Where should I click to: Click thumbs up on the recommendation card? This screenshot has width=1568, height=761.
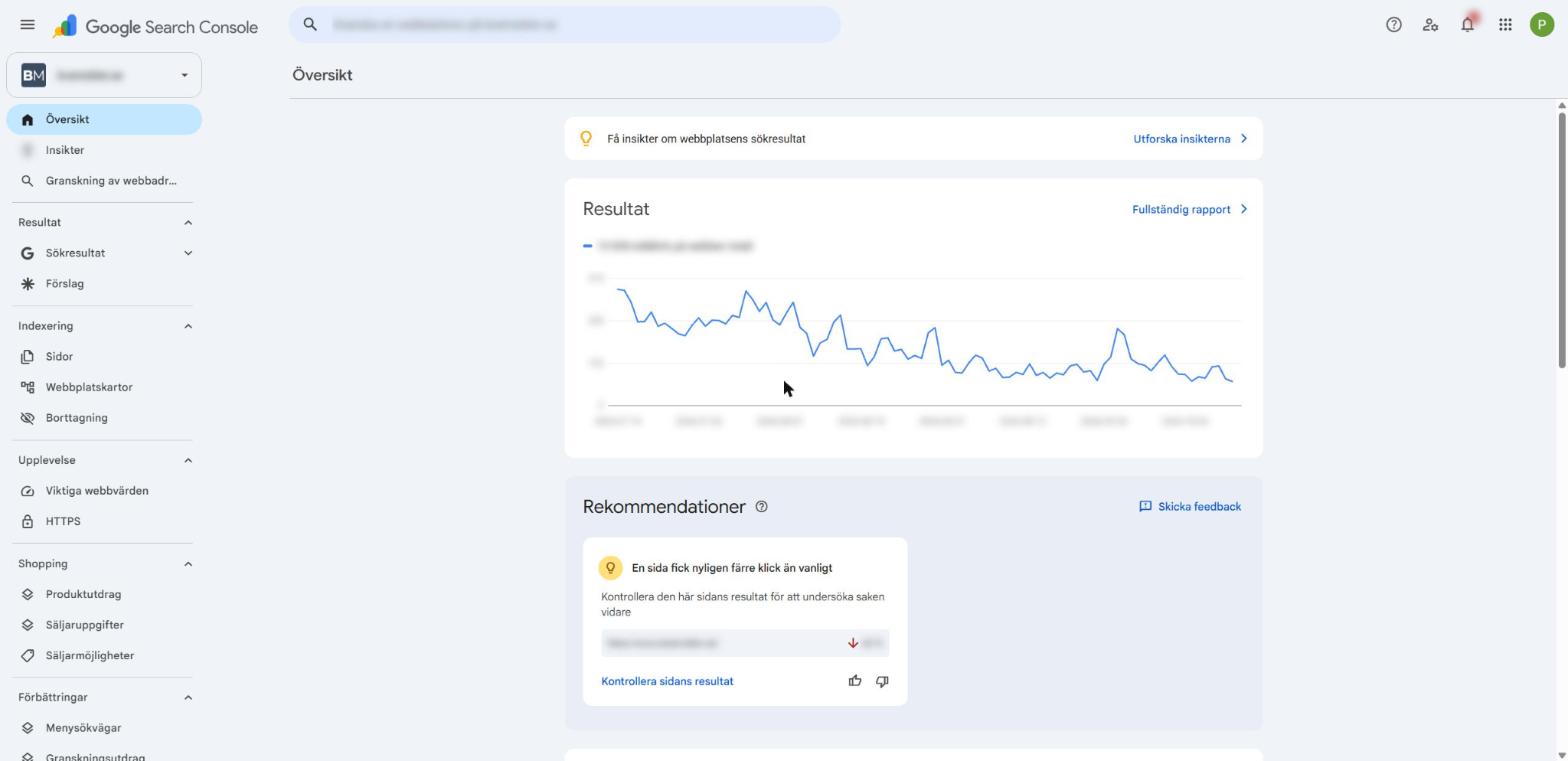(855, 681)
